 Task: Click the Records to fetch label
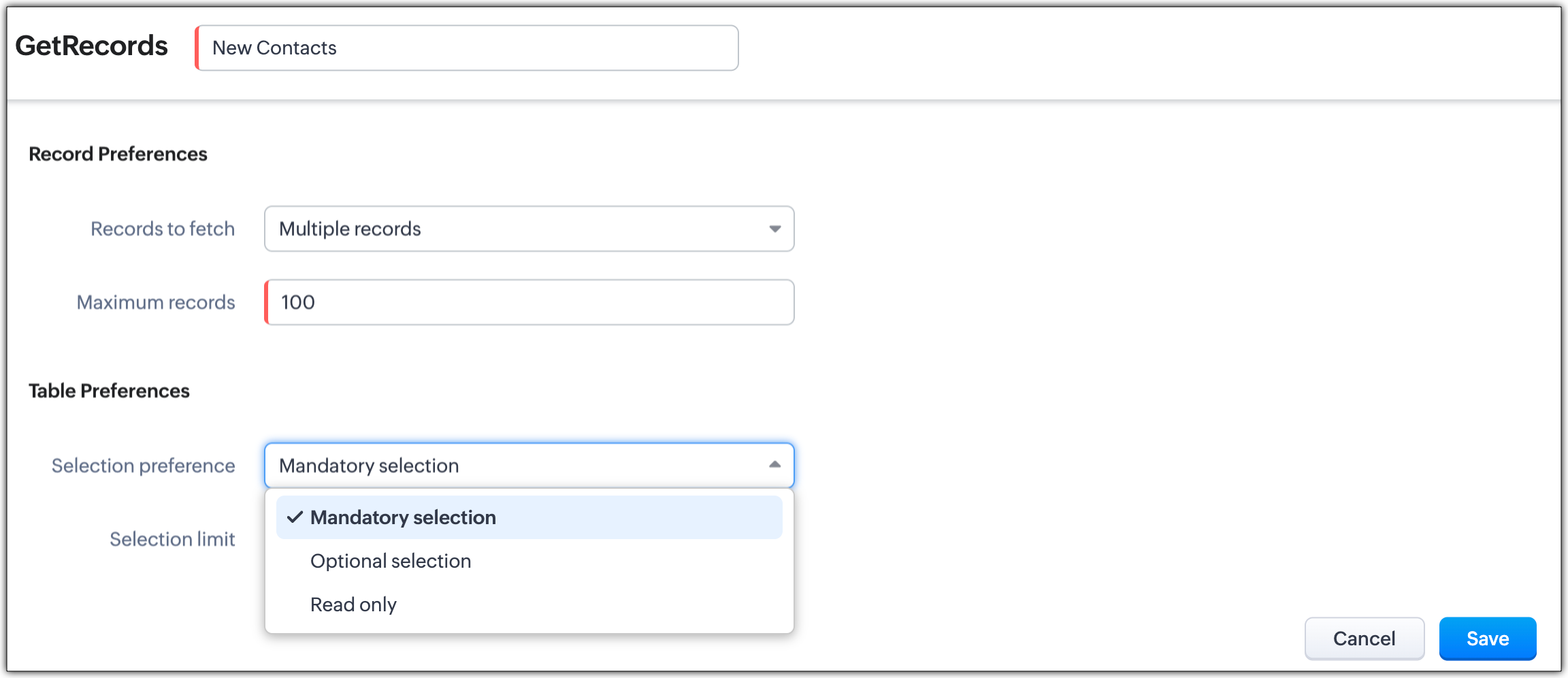click(163, 229)
